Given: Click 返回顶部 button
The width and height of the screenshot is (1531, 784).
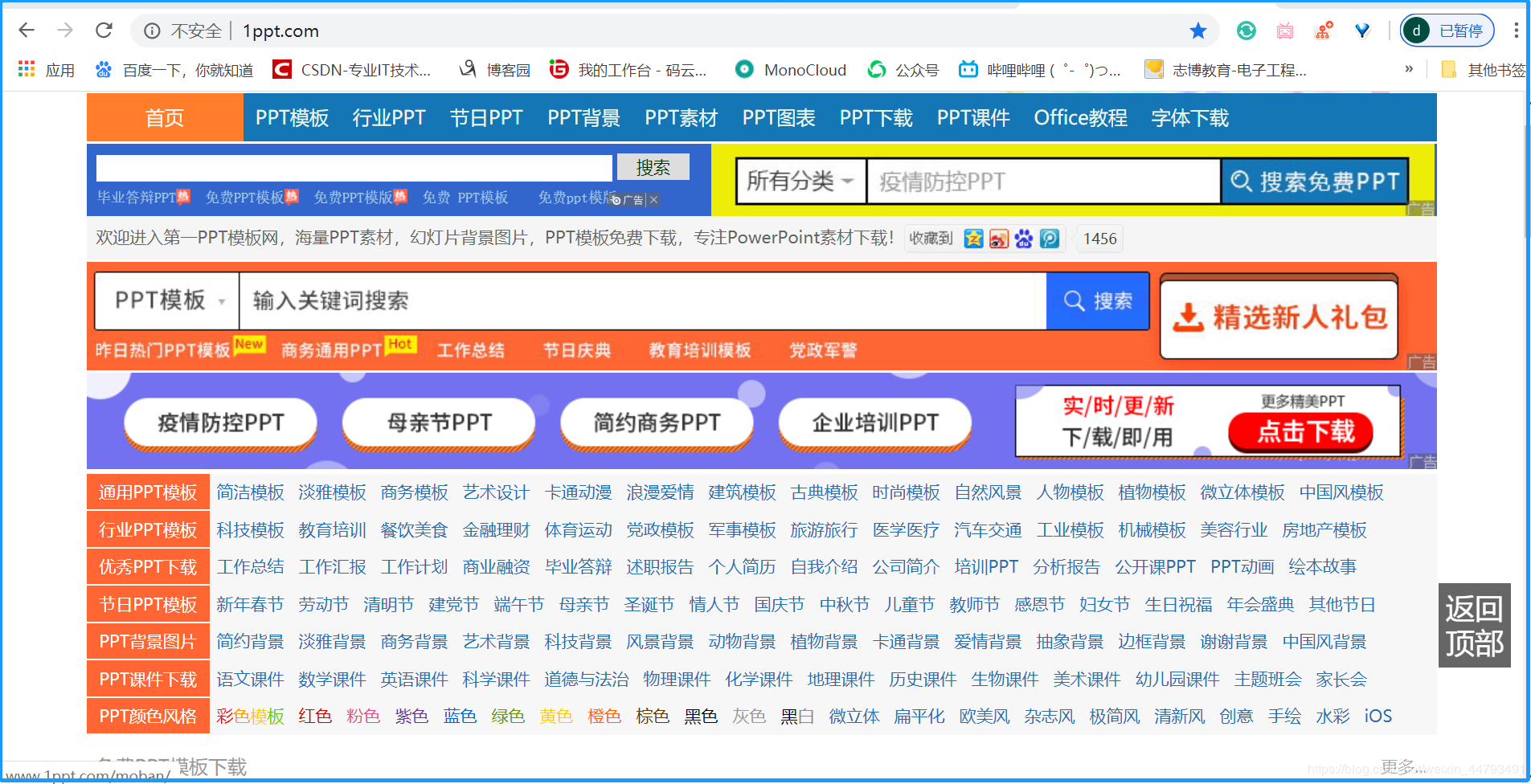Looking at the screenshot, I should [1475, 626].
